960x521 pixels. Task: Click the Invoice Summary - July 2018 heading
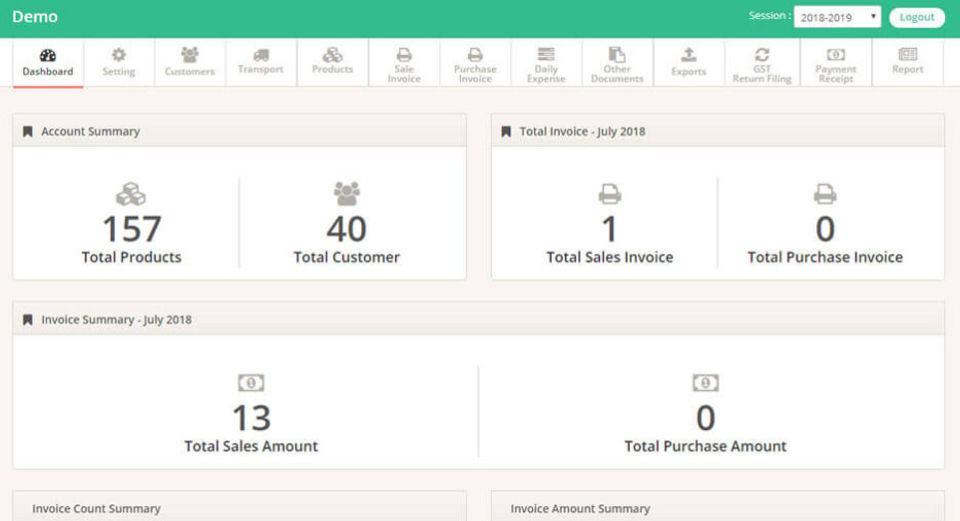[116, 320]
